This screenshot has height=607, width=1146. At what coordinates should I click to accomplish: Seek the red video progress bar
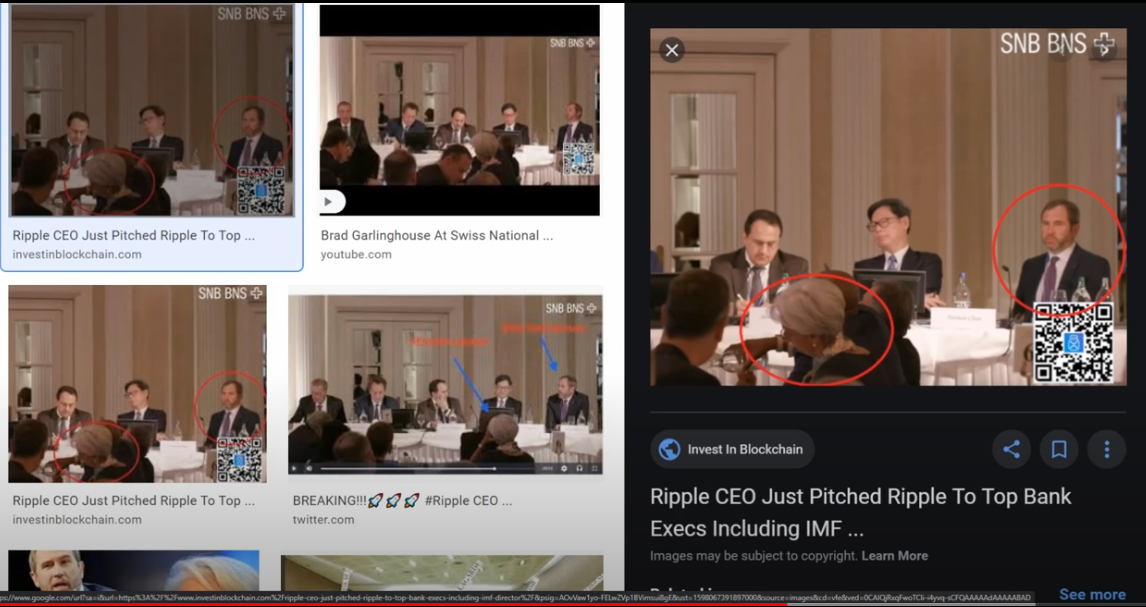click(573, 605)
